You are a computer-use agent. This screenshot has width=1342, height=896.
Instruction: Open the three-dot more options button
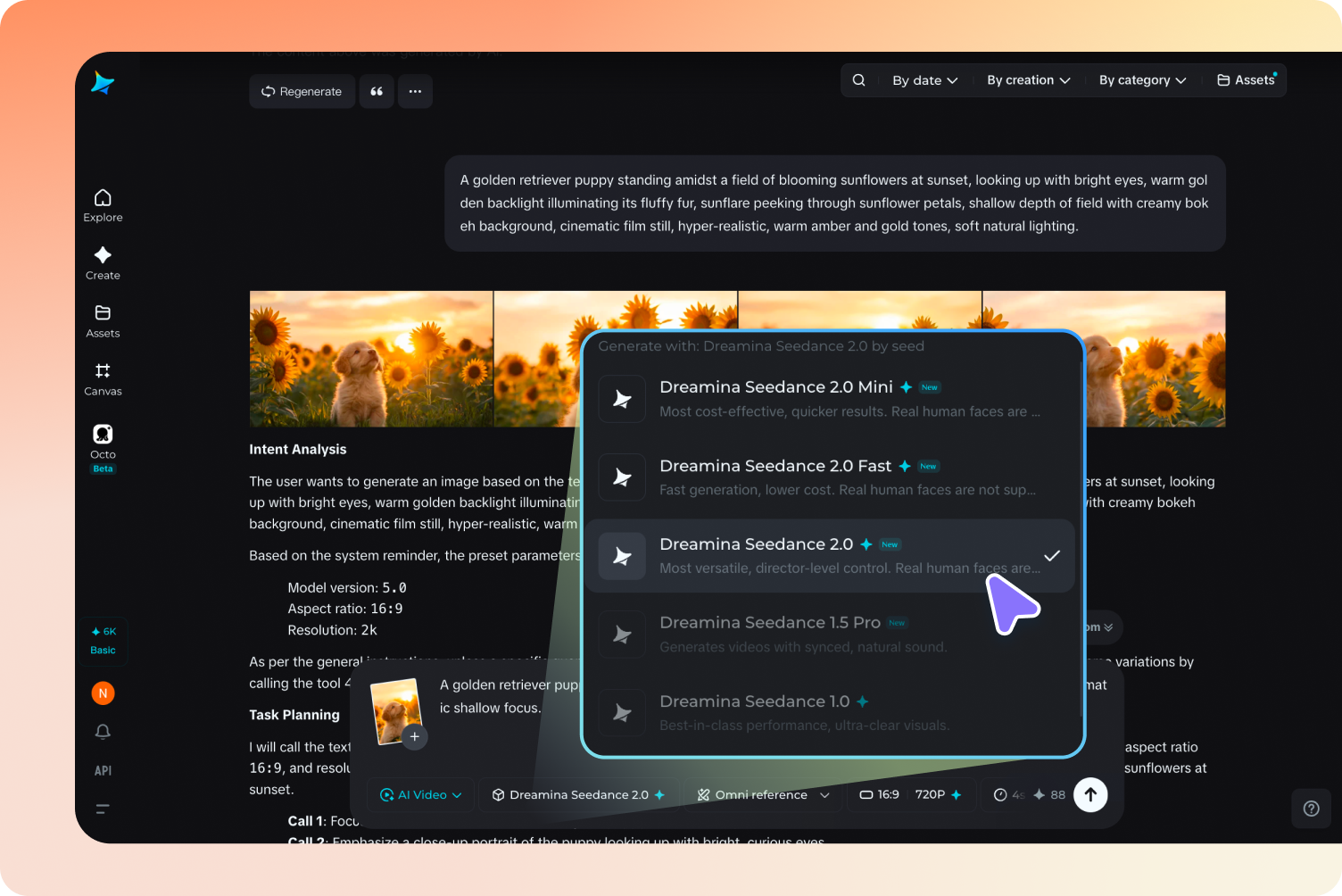coord(415,91)
